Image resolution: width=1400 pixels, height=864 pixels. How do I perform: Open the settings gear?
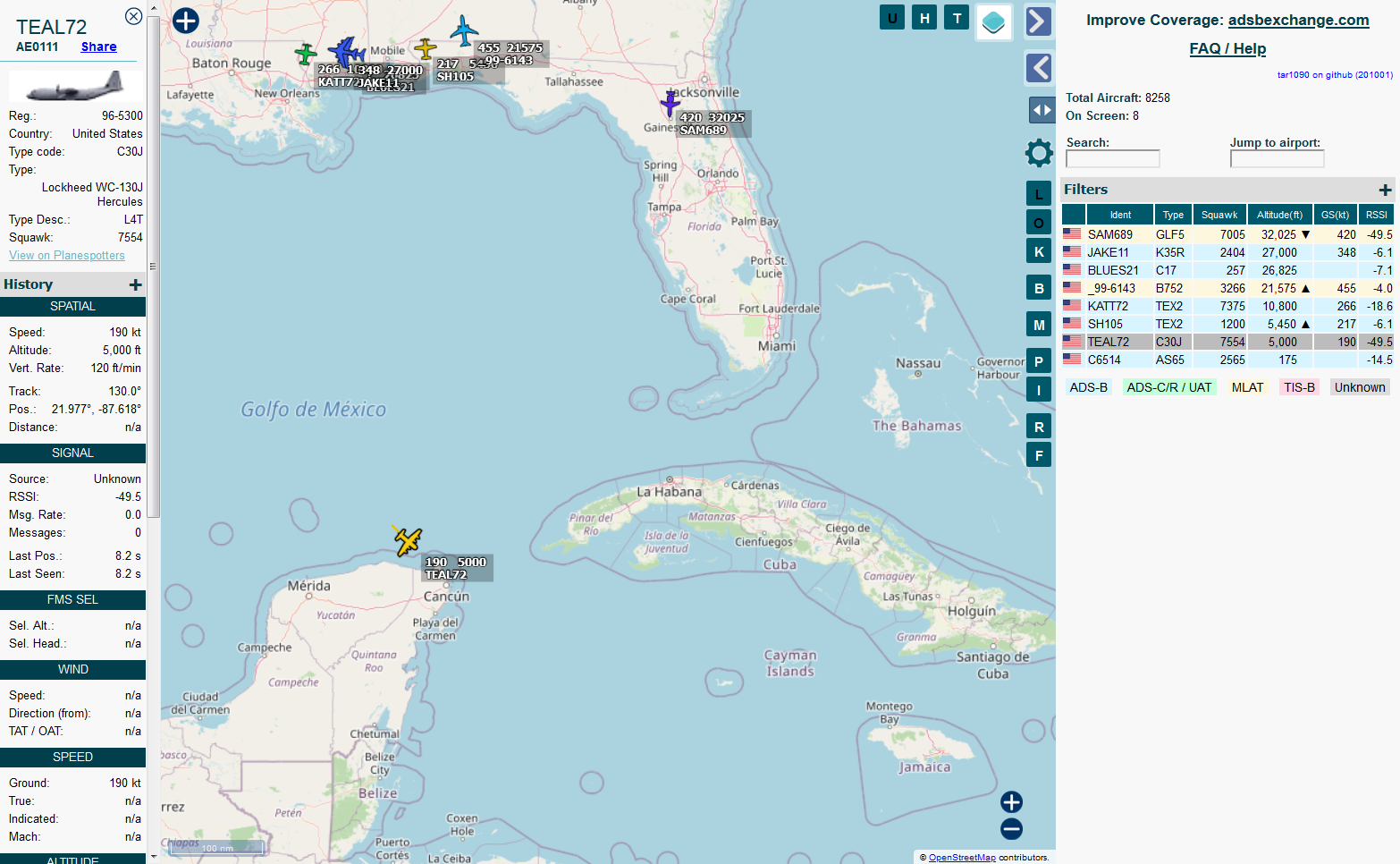click(1039, 153)
